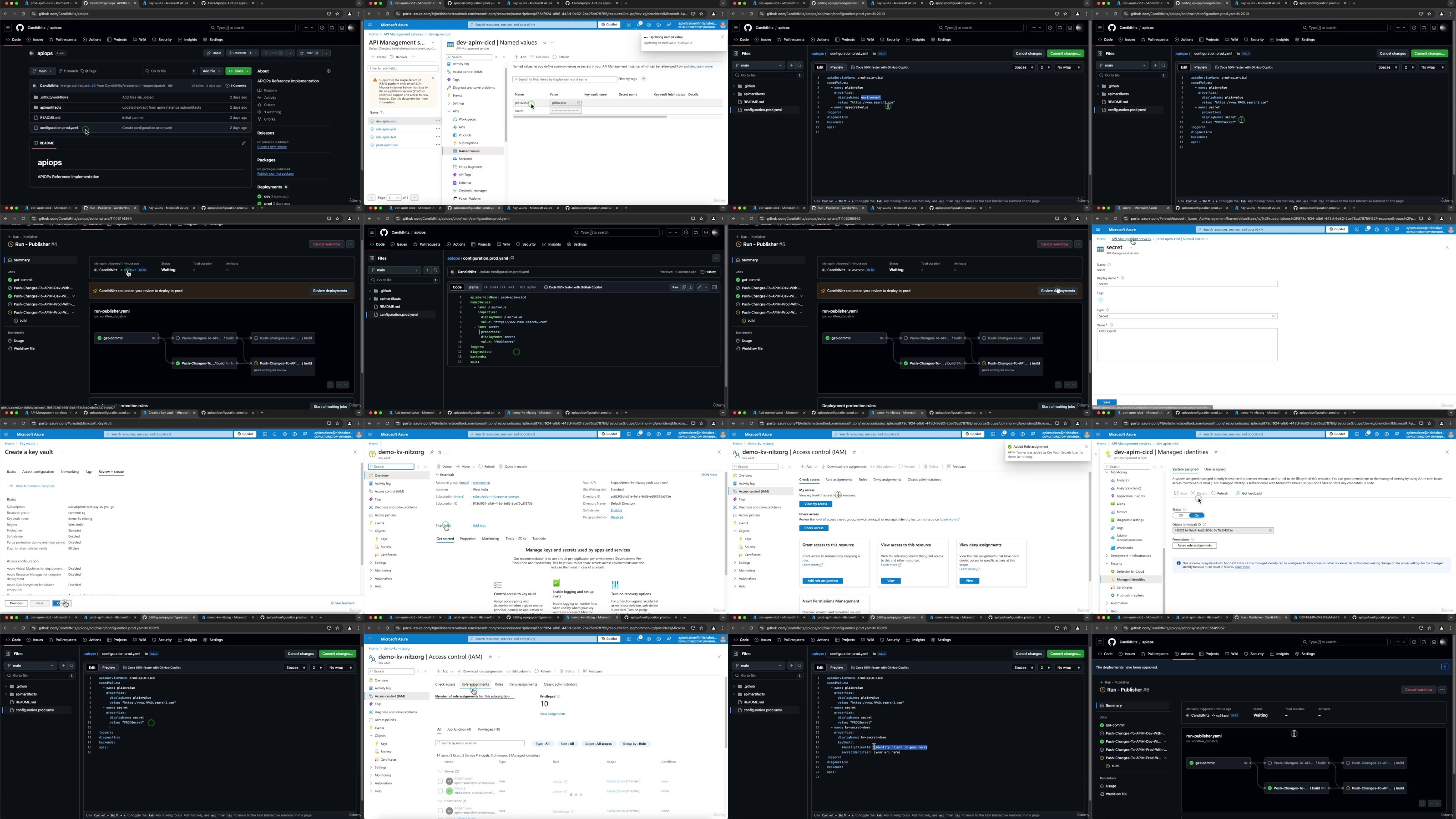Open the Power Platform menu entry
Image resolution: width=1456 pixels, height=819 pixels.
tap(469, 198)
